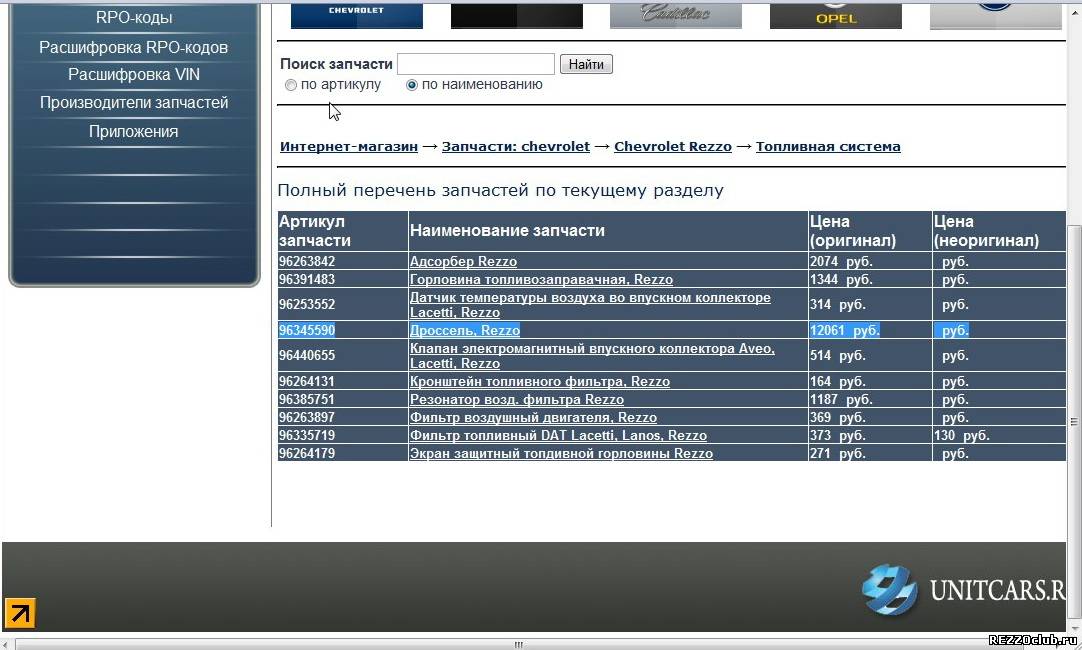Open 'Расшифровка RPO-кодов' sidebar item
Image resolution: width=1082 pixels, height=650 pixels.
134,48
